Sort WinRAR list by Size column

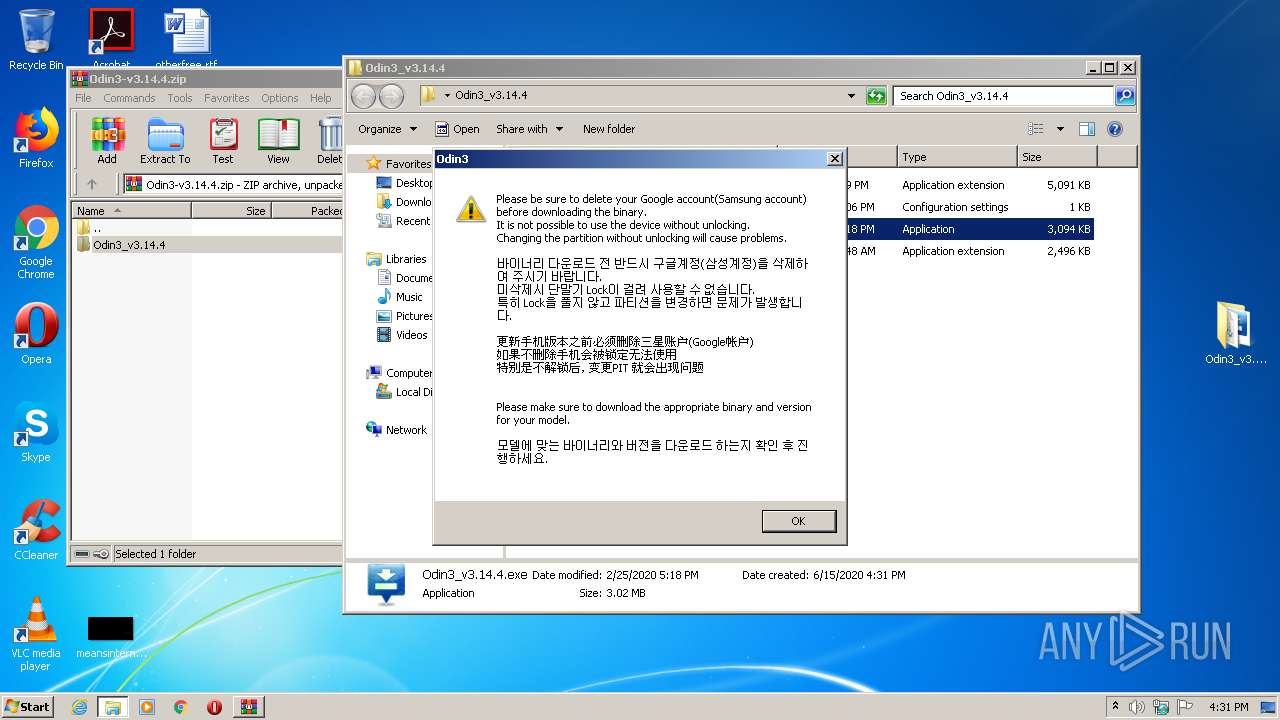pos(231,211)
